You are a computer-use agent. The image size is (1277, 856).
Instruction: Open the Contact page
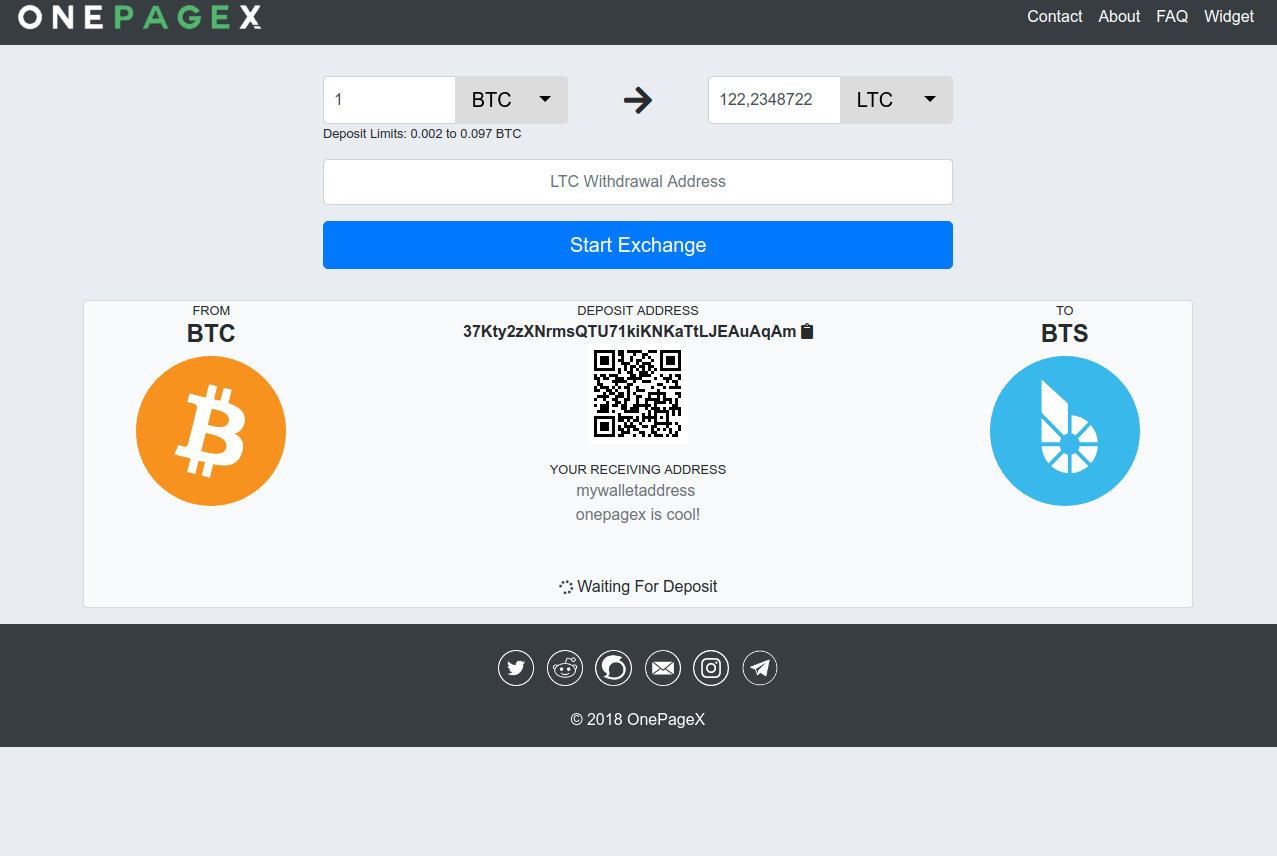pos(1055,17)
